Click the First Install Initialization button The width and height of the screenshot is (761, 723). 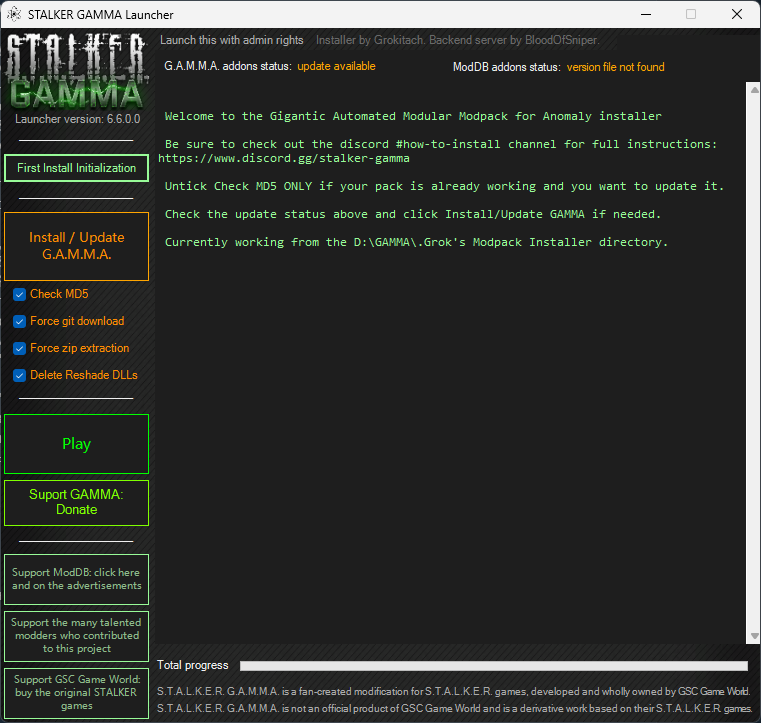(x=76, y=168)
